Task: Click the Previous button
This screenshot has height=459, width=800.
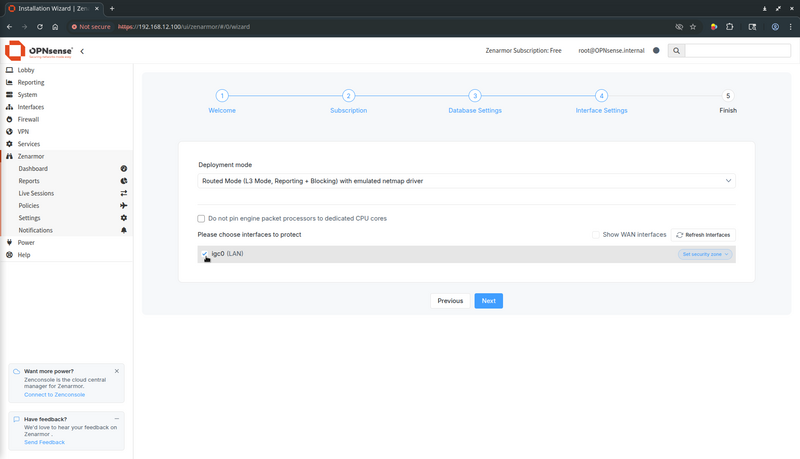Action: click(450, 301)
